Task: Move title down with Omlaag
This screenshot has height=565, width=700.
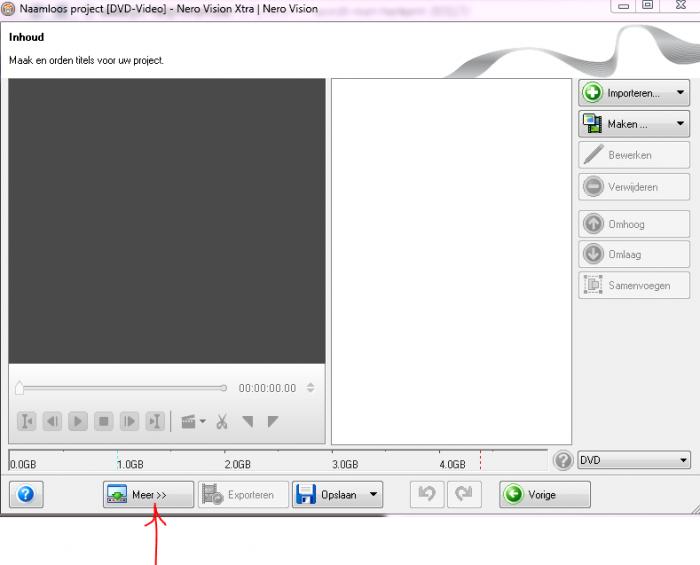Action: 633,254
